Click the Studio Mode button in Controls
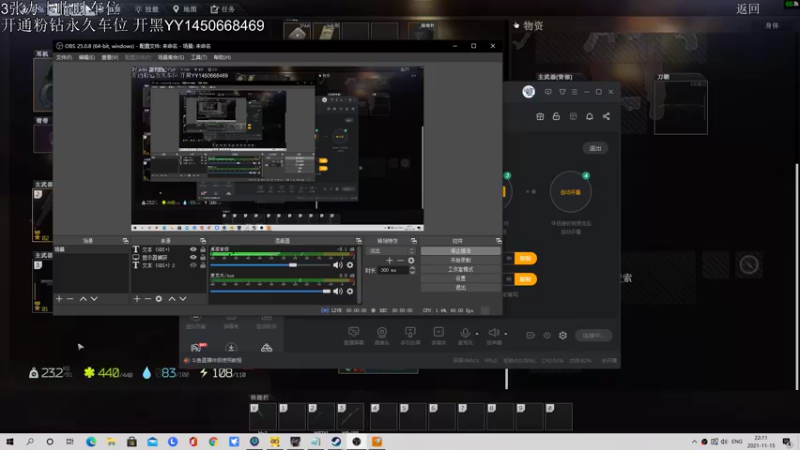The width and height of the screenshot is (800, 450). pyautogui.click(x=460, y=269)
